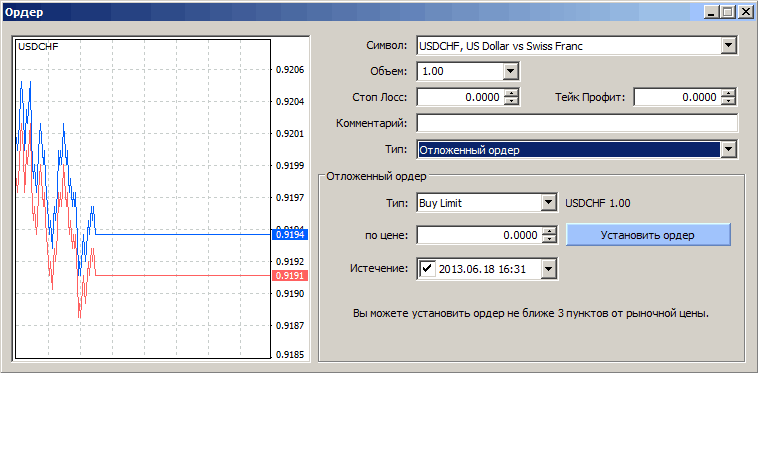This screenshot has width=758, height=472.
Task: Increase по цене price with up arrow
Action: (x=549, y=232)
